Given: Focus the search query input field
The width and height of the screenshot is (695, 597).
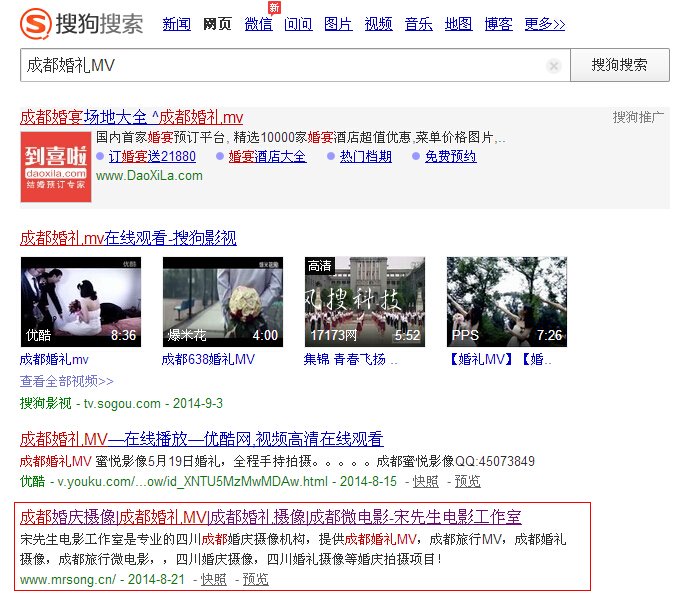Looking at the screenshot, I should point(280,66).
